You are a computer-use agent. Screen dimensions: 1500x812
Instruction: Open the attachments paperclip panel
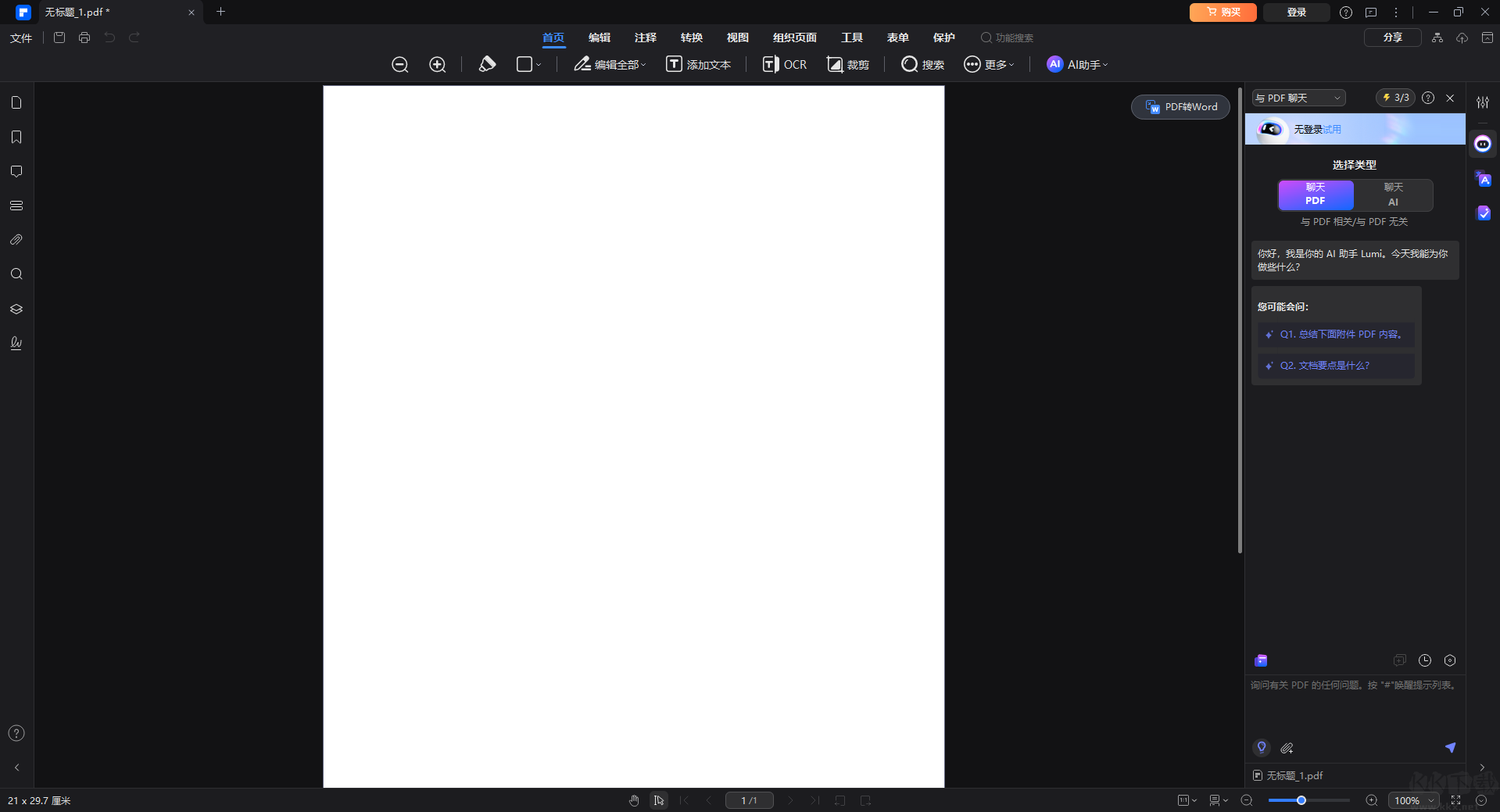pos(16,240)
